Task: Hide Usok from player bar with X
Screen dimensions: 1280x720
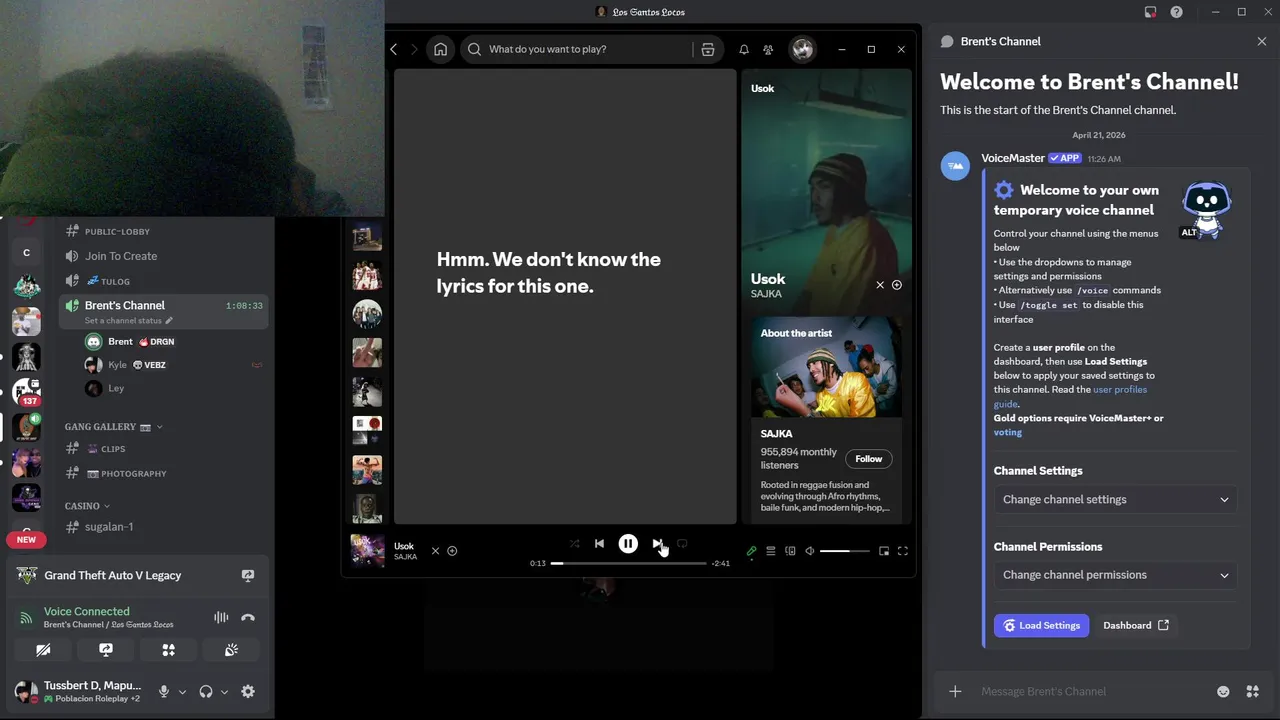Action: (x=435, y=551)
